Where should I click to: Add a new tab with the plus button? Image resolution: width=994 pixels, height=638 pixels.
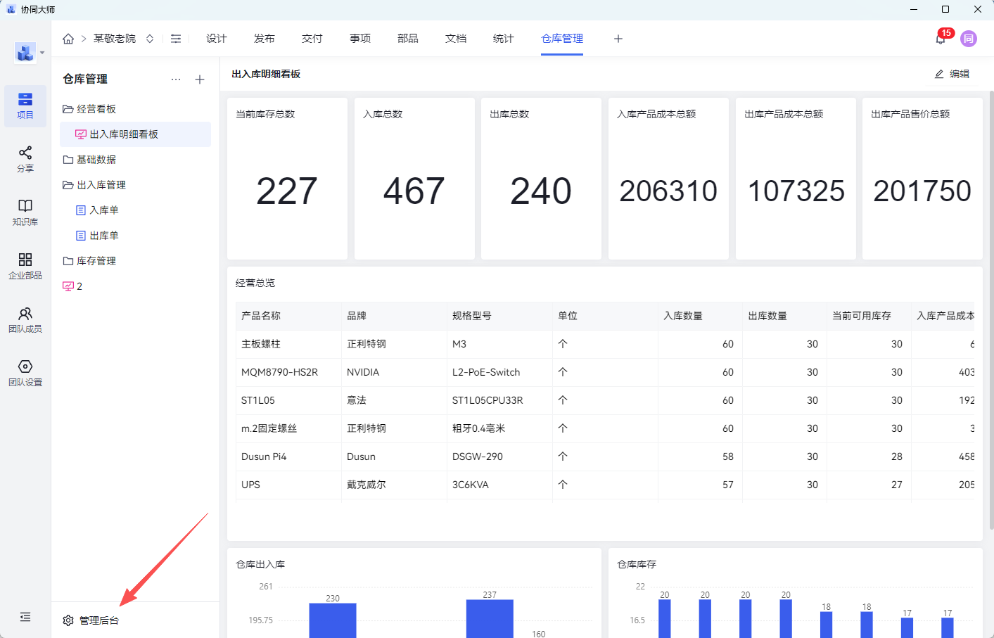(x=618, y=39)
